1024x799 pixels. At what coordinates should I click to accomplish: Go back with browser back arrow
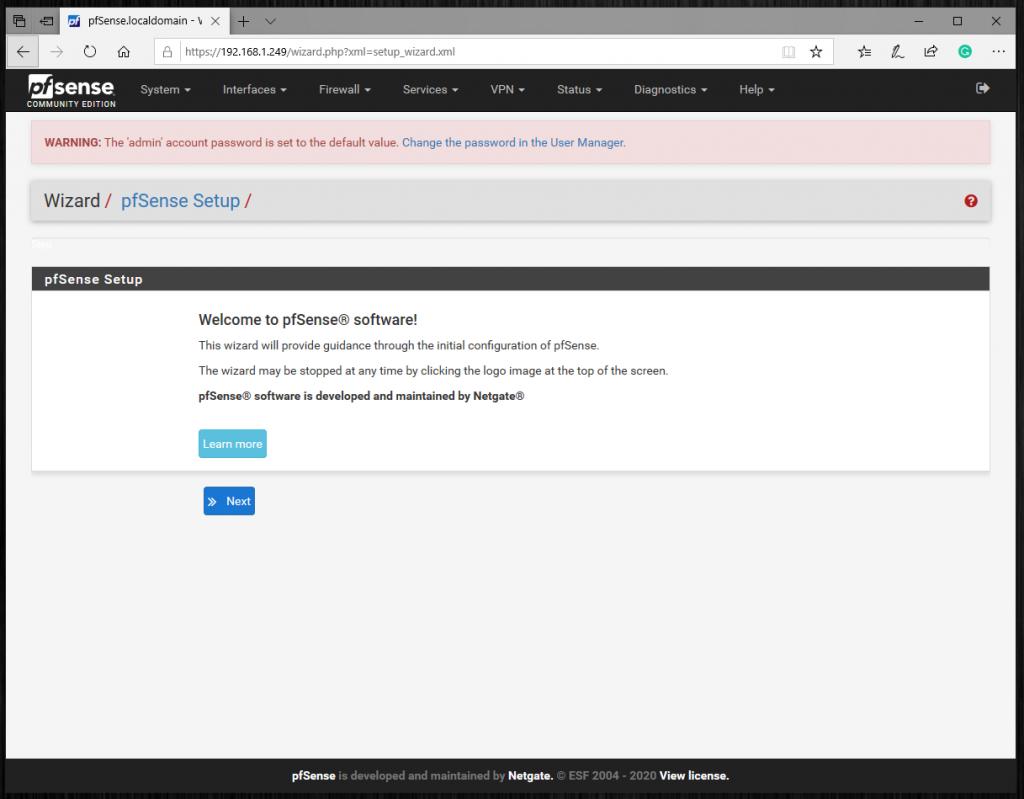(x=23, y=52)
